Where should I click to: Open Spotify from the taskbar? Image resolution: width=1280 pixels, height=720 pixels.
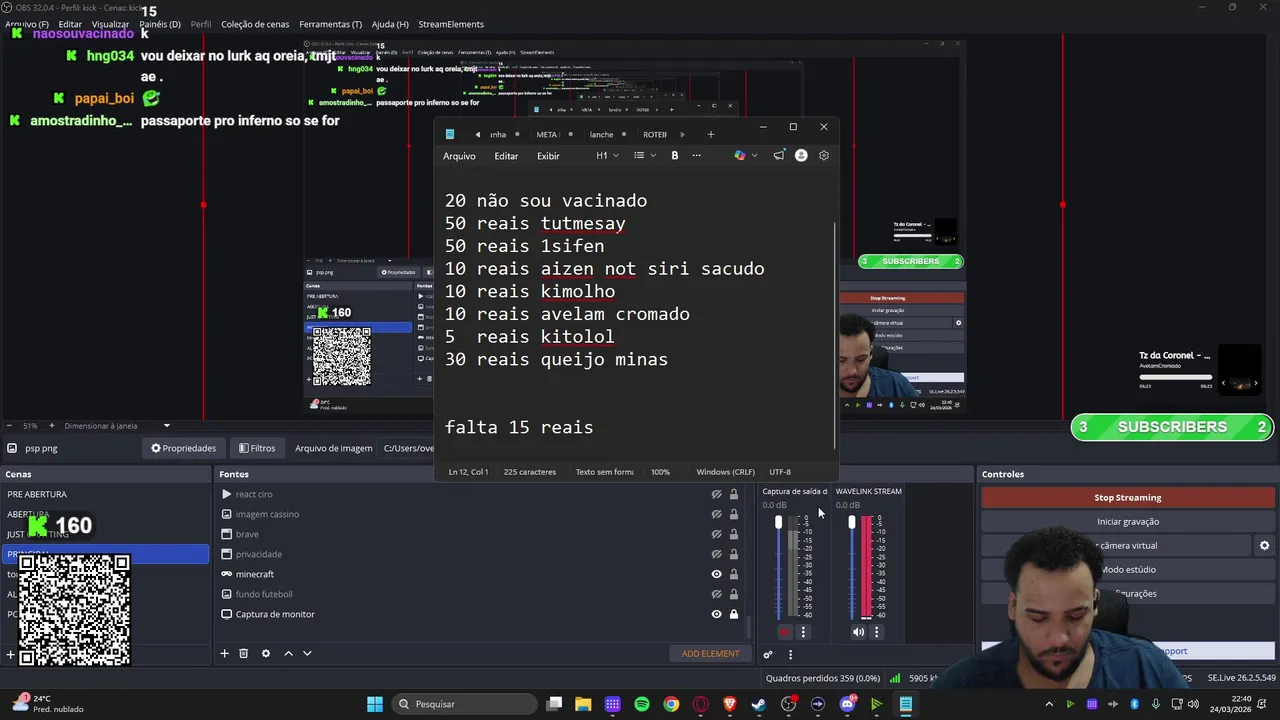[642, 704]
